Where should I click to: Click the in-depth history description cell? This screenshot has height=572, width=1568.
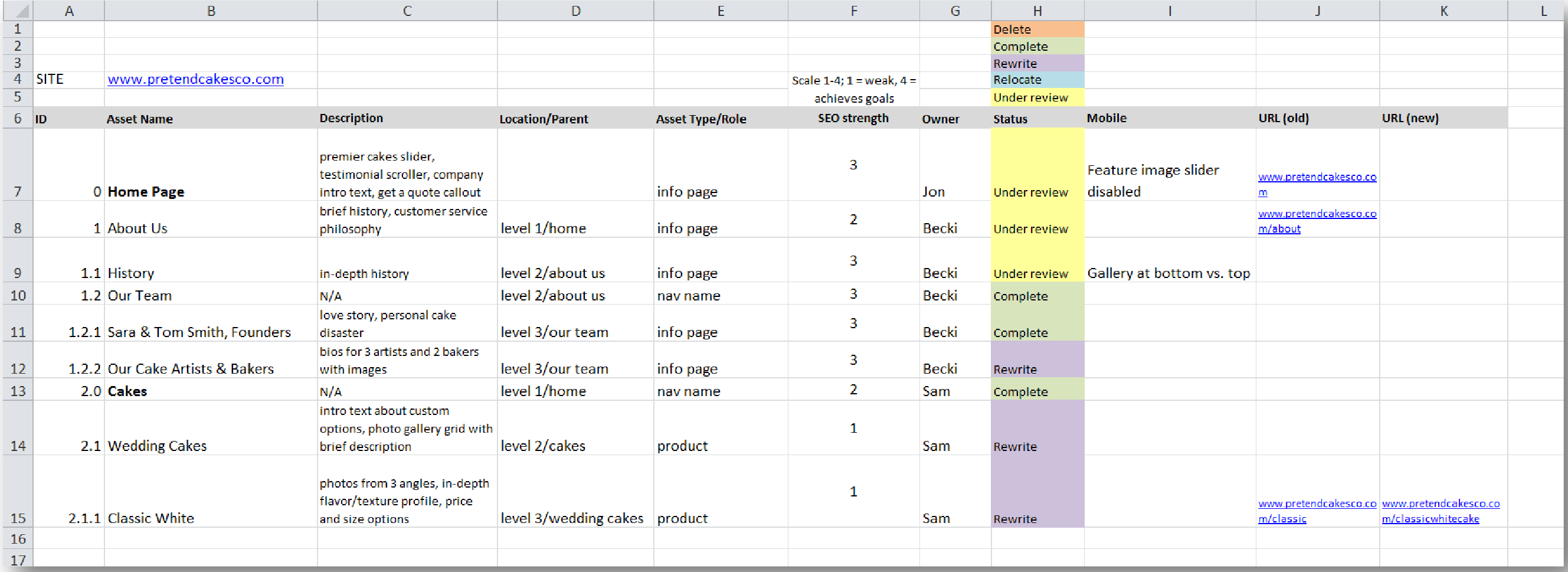click(407, 260)
